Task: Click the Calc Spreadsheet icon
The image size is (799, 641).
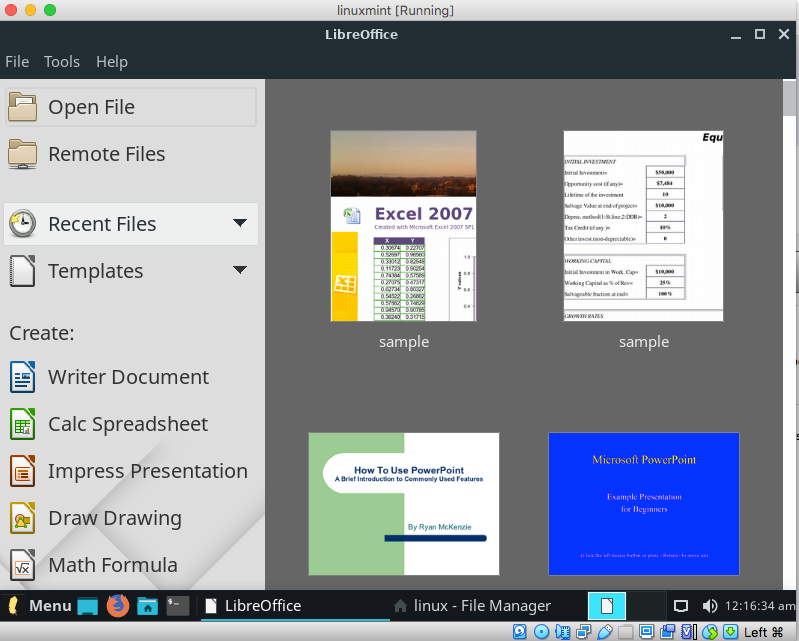Action: [22, 424]
